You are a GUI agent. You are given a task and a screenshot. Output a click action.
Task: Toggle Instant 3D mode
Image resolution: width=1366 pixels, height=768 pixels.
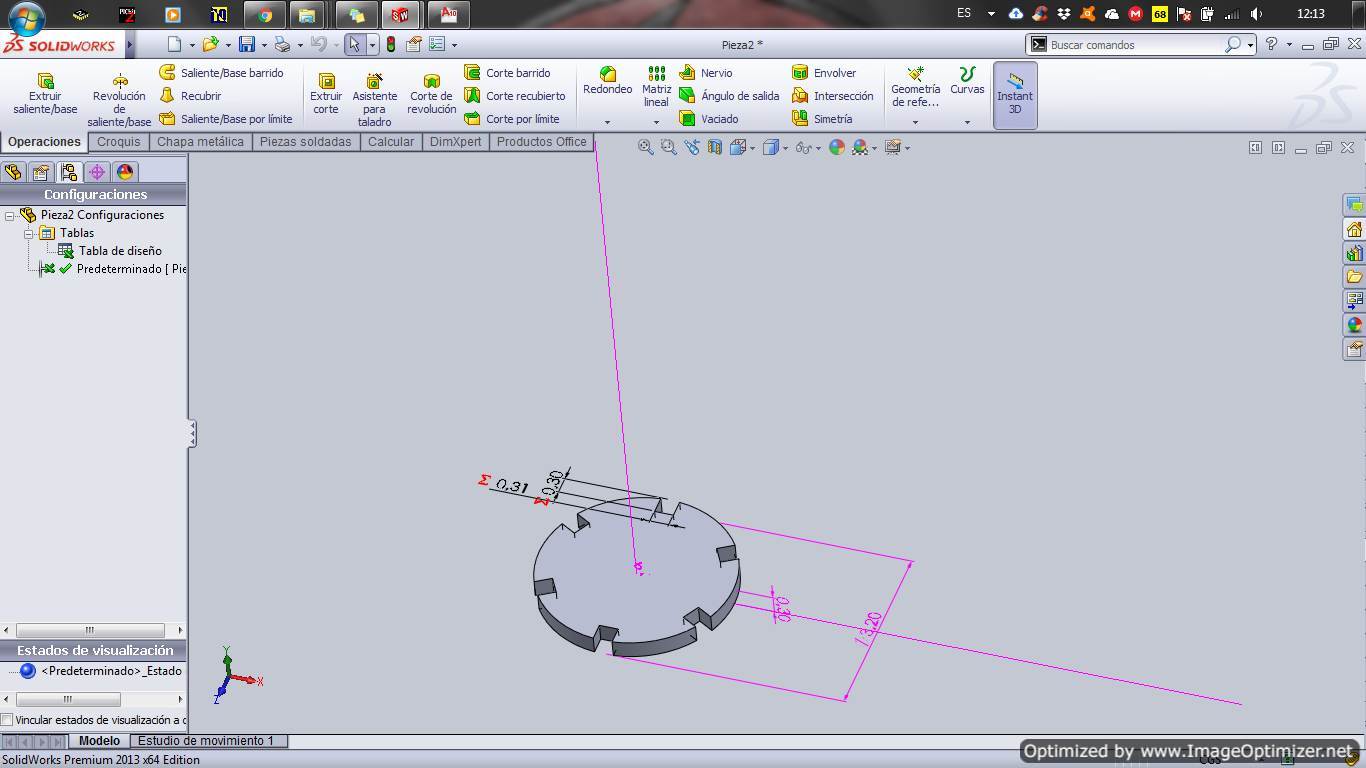1015,95
